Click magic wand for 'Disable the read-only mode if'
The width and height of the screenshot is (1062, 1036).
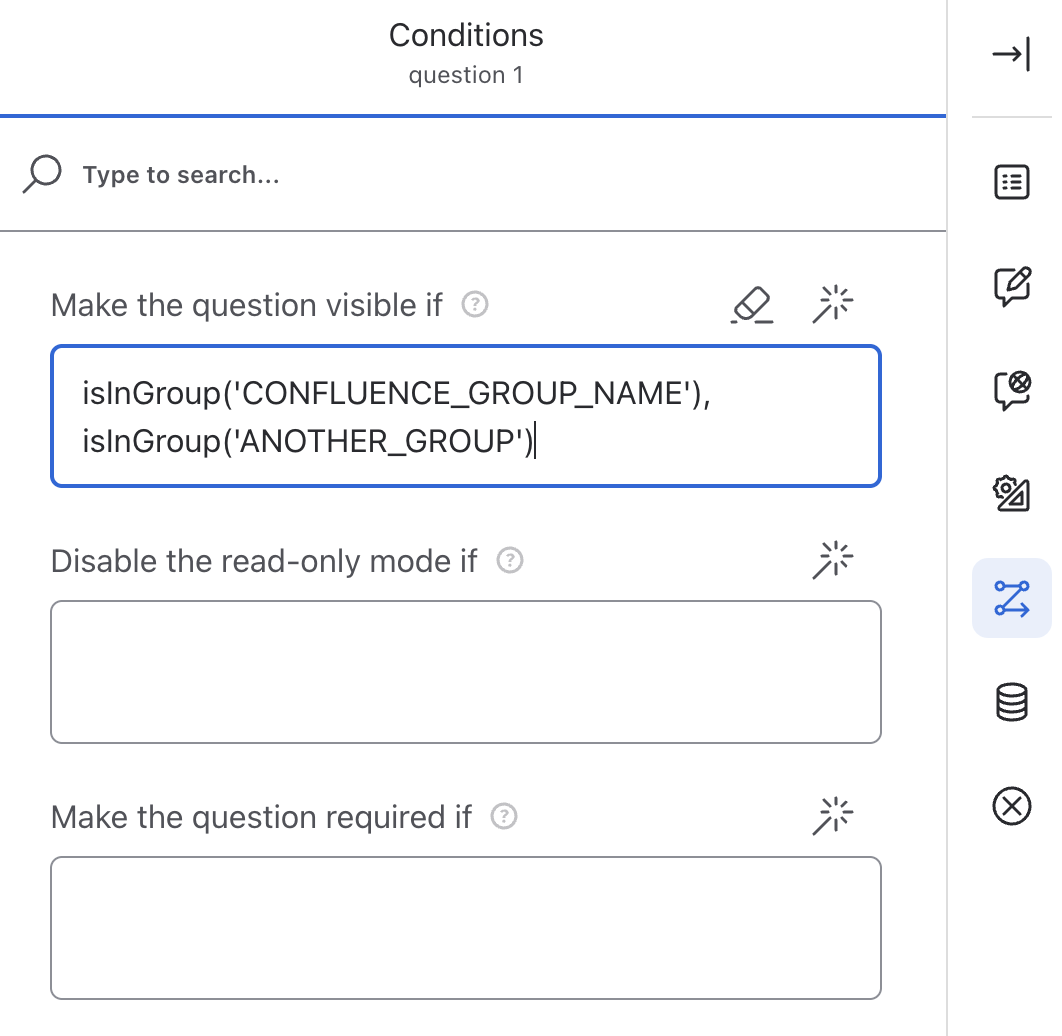(x=833, y=561)
